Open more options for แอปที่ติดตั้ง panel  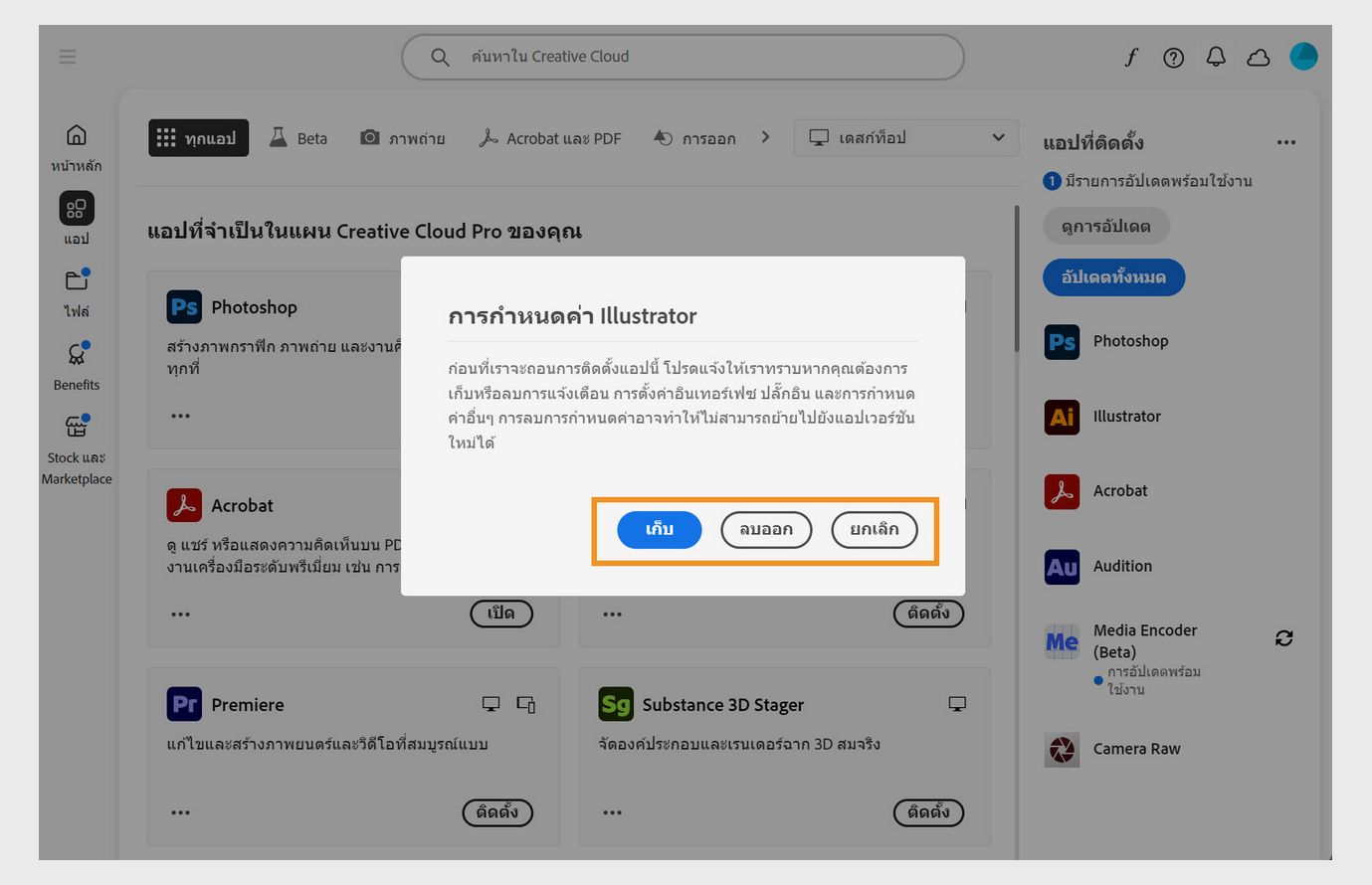(1286, 142)
